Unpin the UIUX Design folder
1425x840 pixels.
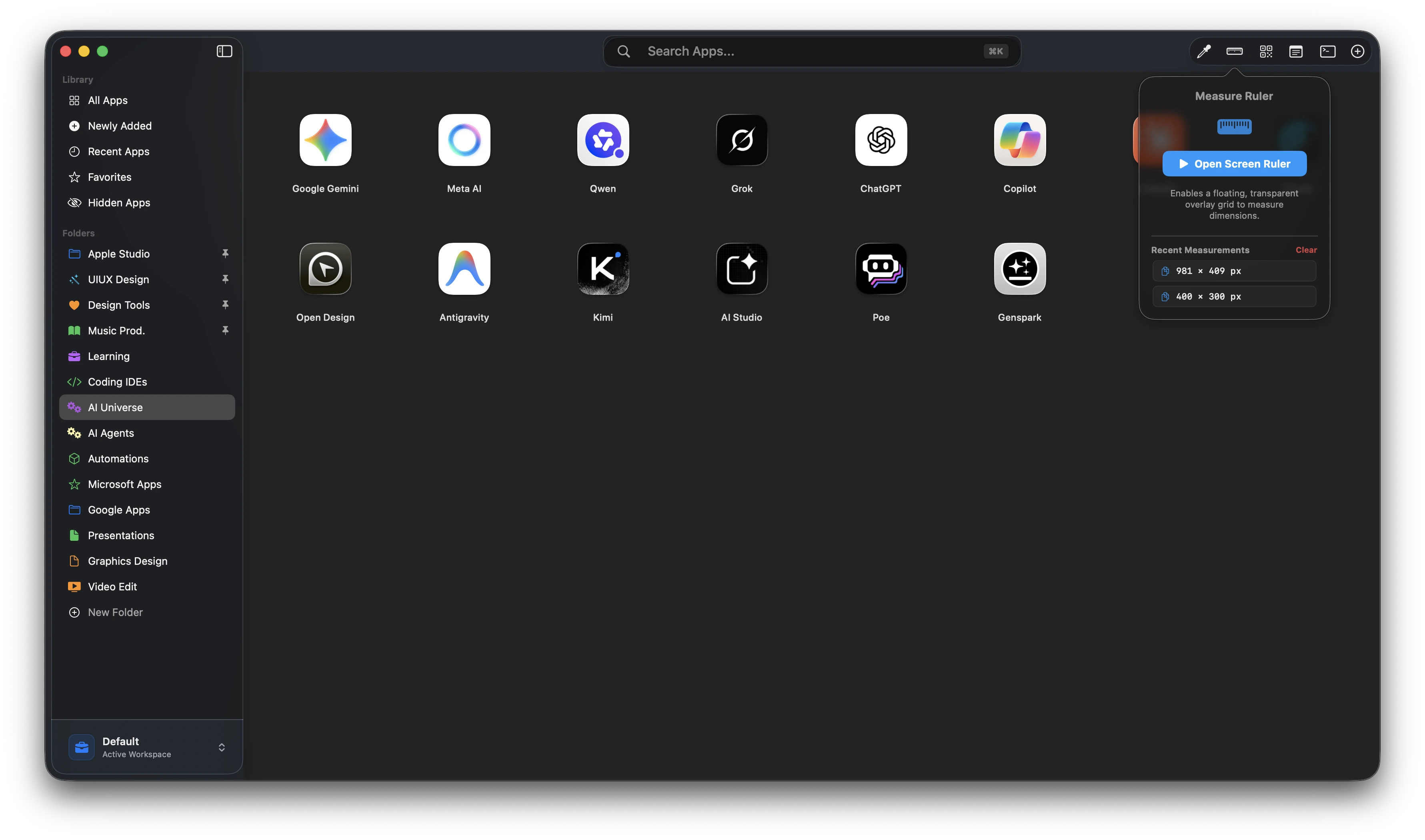225,279
